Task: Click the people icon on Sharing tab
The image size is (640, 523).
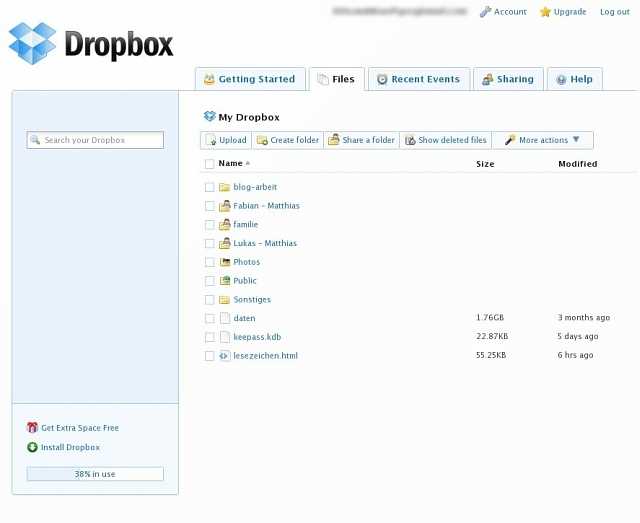Action: tap(487, 79)
